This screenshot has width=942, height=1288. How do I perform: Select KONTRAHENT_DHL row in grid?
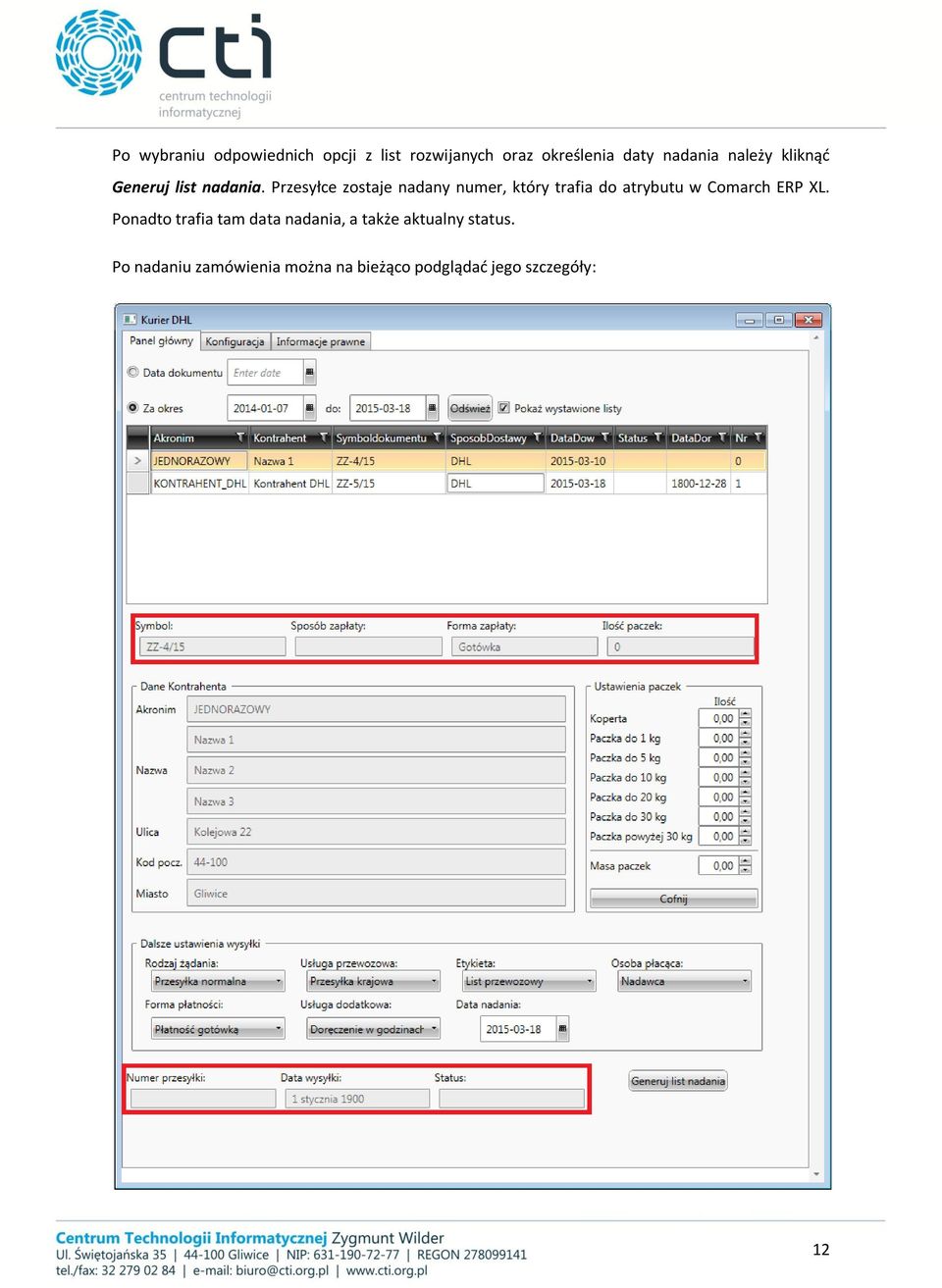446,484
